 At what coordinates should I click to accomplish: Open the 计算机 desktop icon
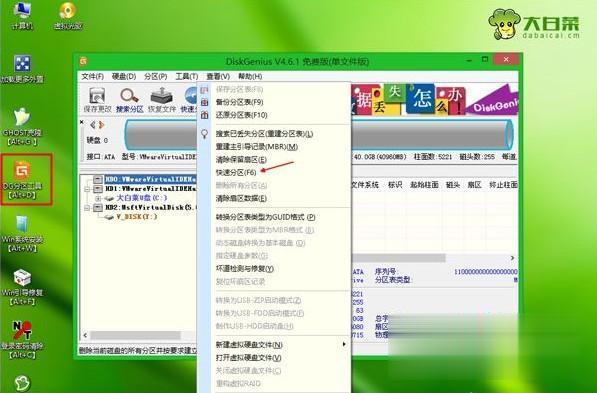tap(22, 16)
